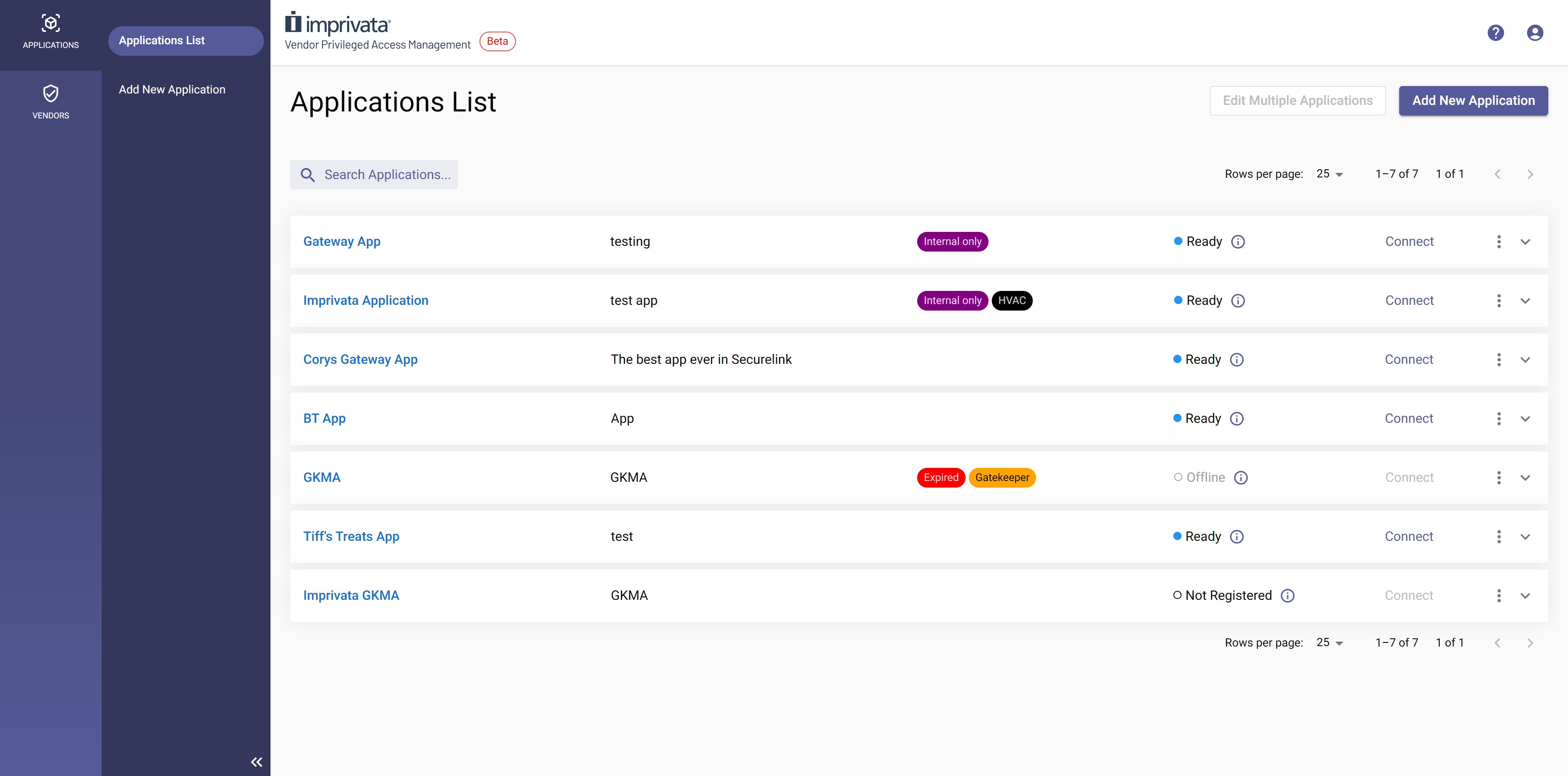Expand the Gateway App row
This screenshot has width=1568, height=776.
point(1525,242)
